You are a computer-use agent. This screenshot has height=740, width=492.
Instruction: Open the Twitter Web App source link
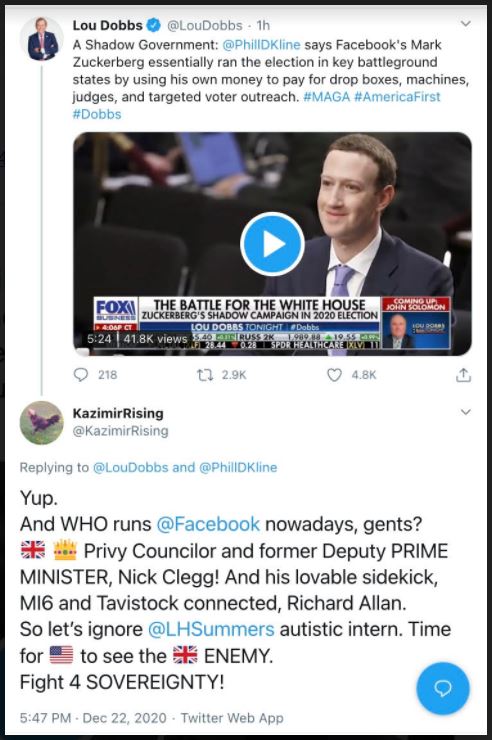tap(232, 718)
